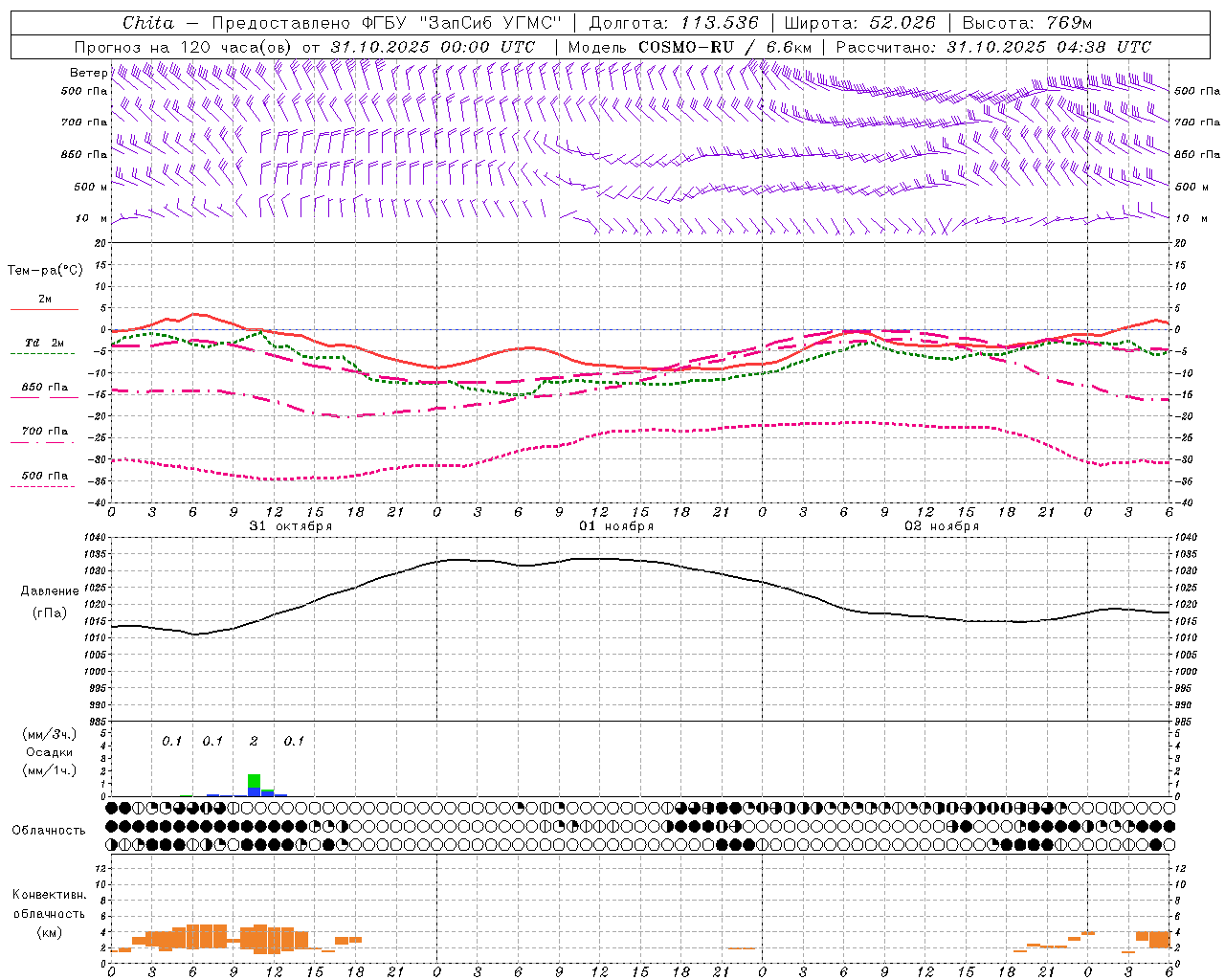Click the "31 октября" date label
Image resolution: width=1225 pixels, height=980 pixels.
click(x=291, y=526)
